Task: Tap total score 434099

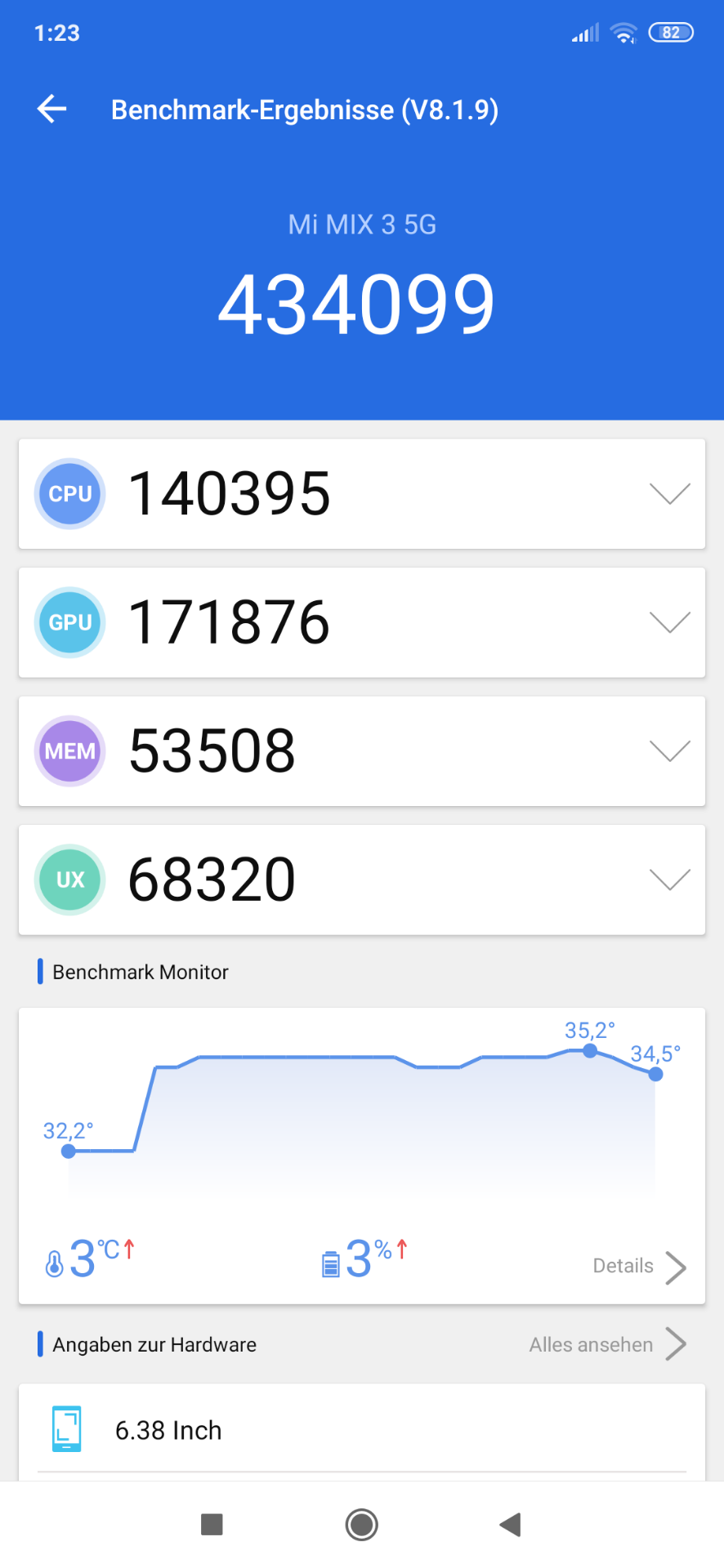Action: (357, 305)
